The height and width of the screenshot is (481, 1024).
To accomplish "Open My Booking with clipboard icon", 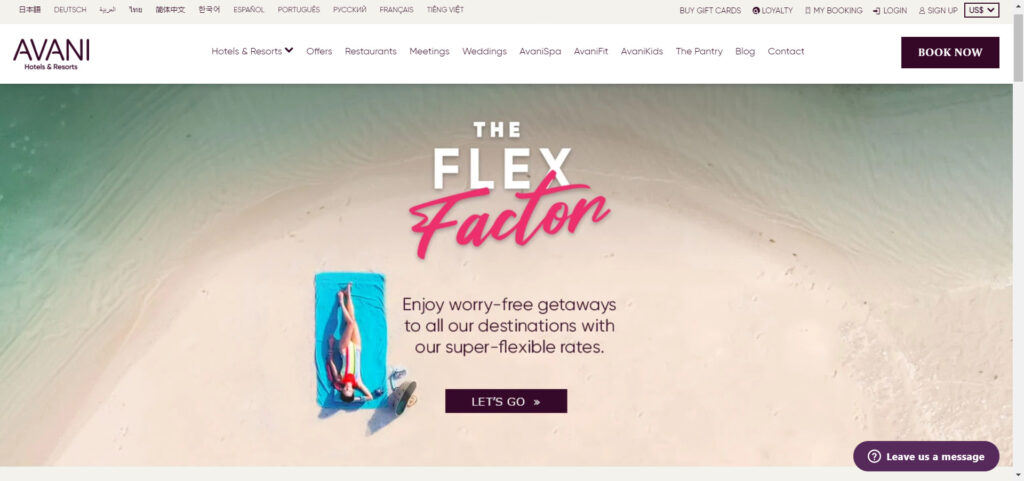I will [x=808, y=10].
